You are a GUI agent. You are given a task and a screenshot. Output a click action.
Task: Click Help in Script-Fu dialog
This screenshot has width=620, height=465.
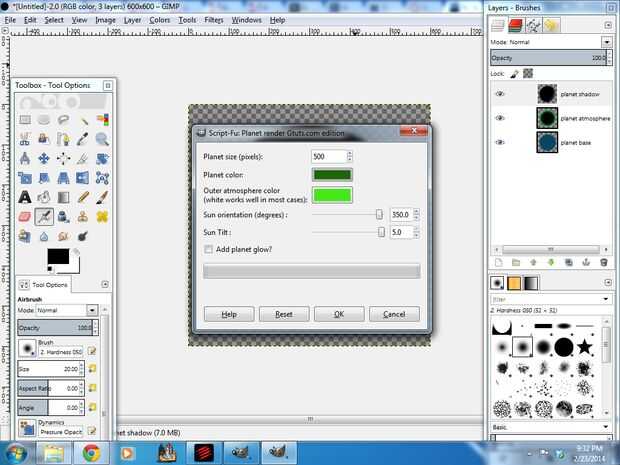click(x=229, y=314)
